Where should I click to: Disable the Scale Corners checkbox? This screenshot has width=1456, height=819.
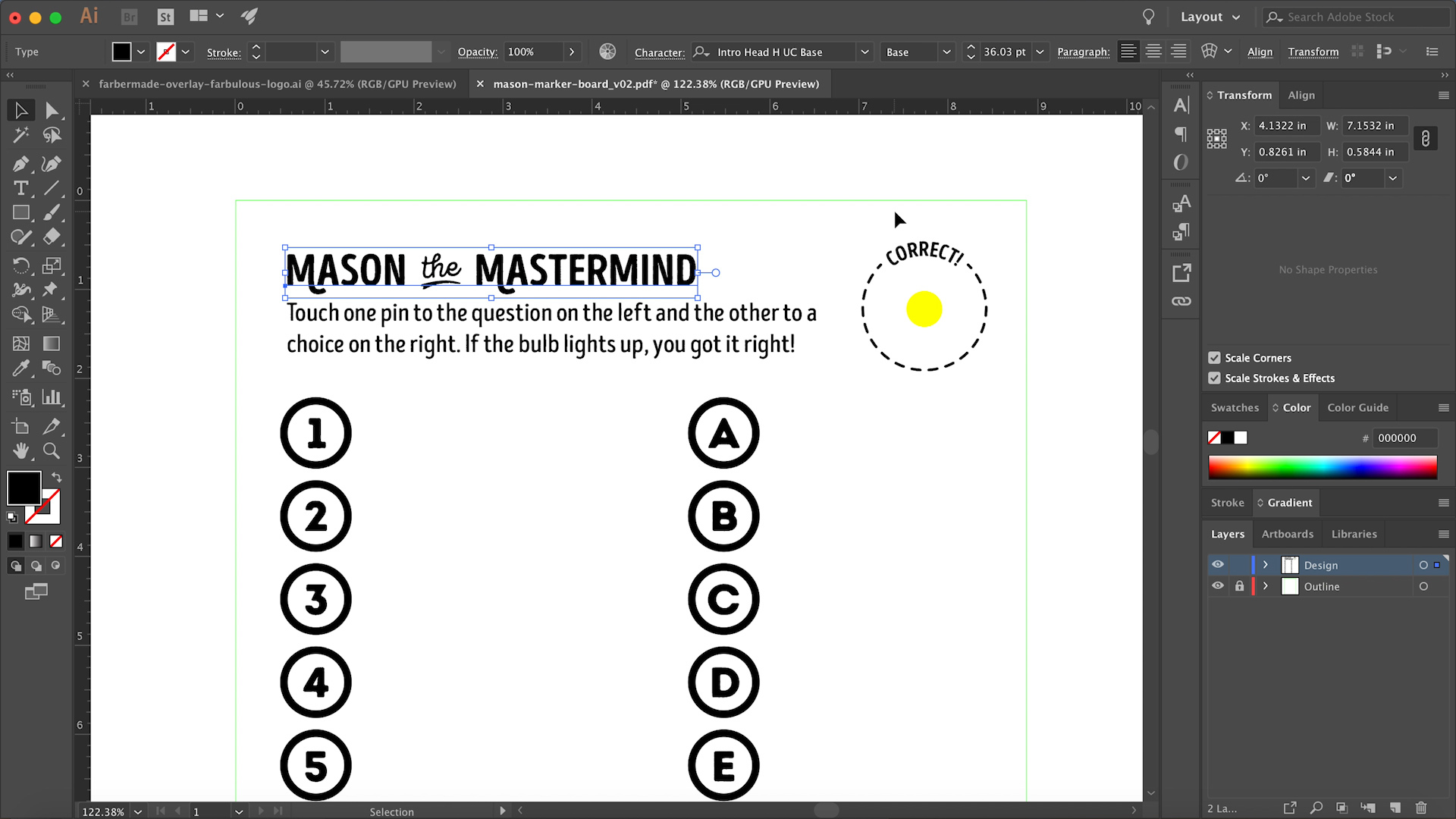1214,357
